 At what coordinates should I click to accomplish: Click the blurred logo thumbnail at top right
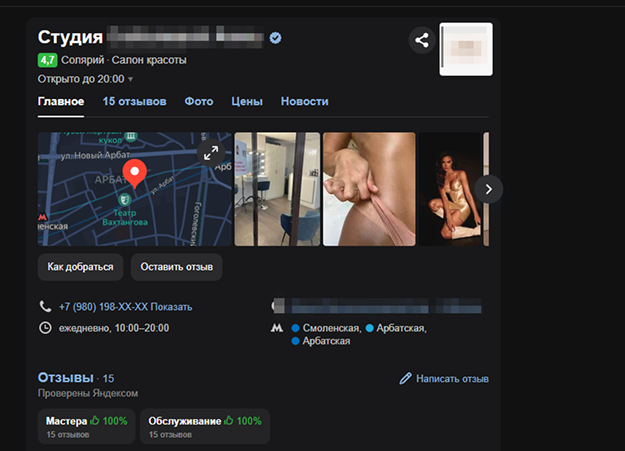point(466,49)
